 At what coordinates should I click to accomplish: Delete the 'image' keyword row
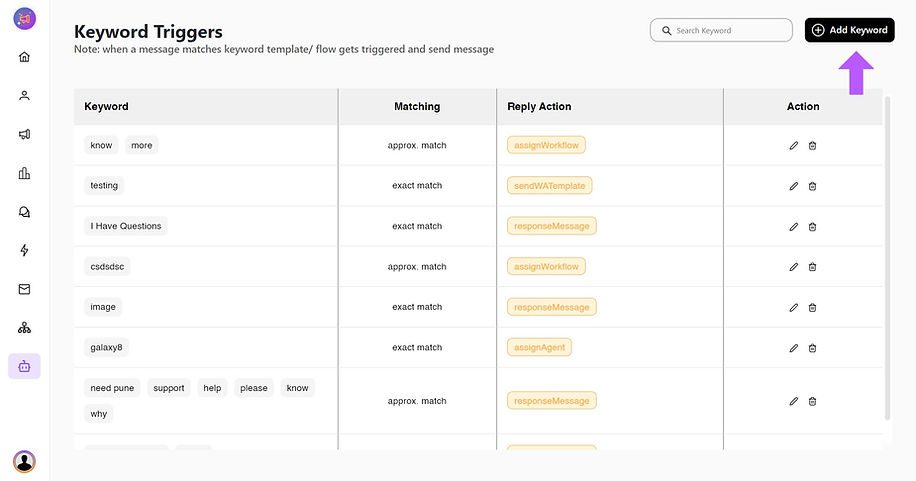(812, 307)
